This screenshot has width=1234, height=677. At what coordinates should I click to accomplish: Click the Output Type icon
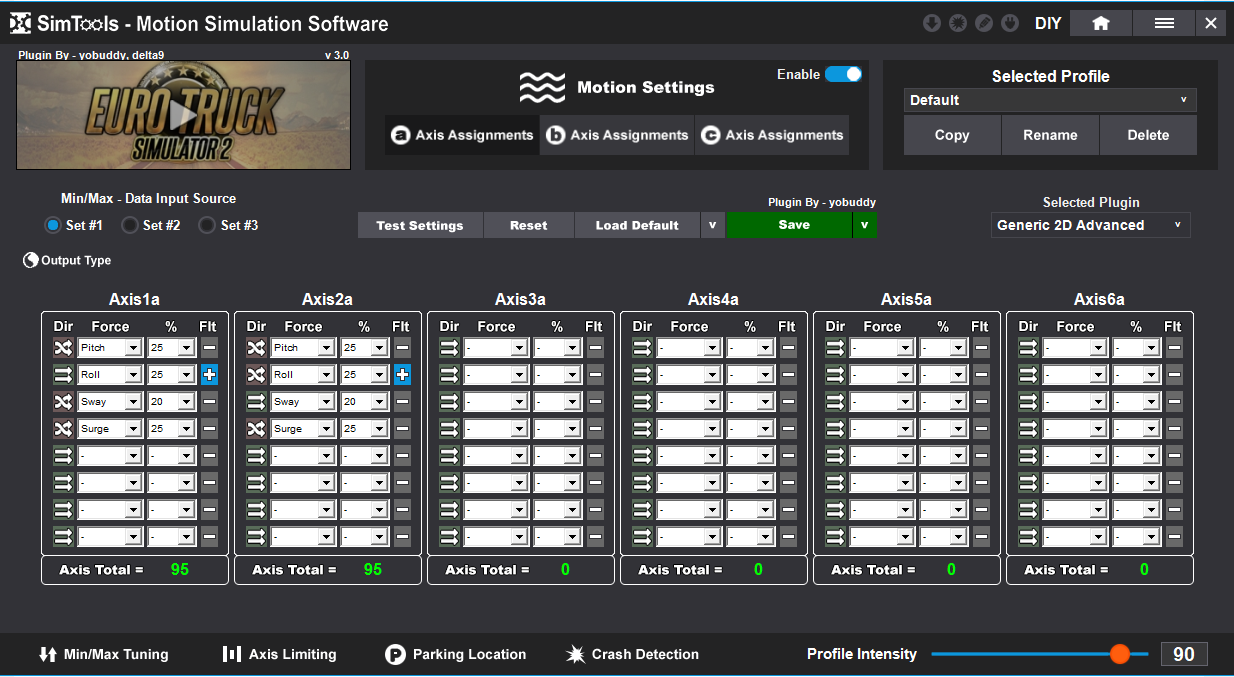point(31,260)
